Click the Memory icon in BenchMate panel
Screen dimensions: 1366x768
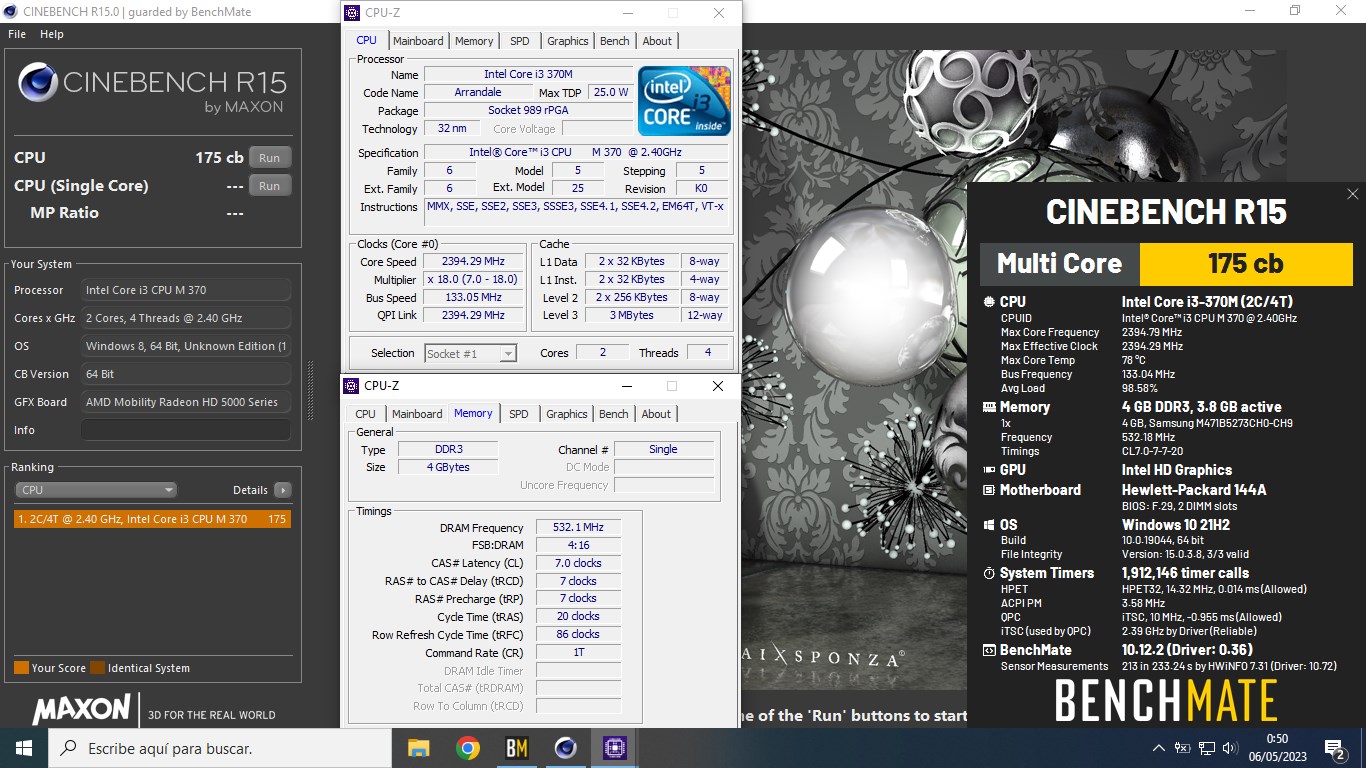(989, 407)
